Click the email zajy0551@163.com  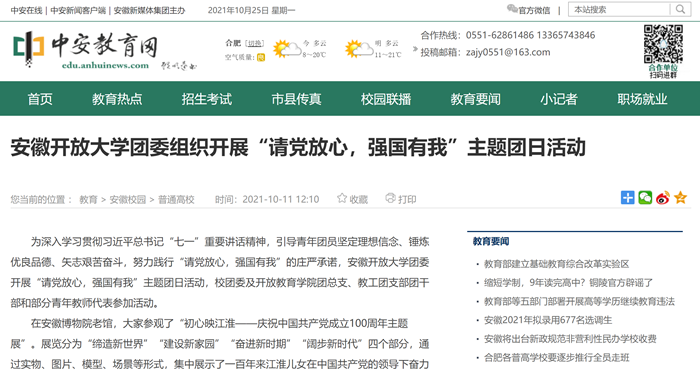pyautogui.click(x=508, y=52)
